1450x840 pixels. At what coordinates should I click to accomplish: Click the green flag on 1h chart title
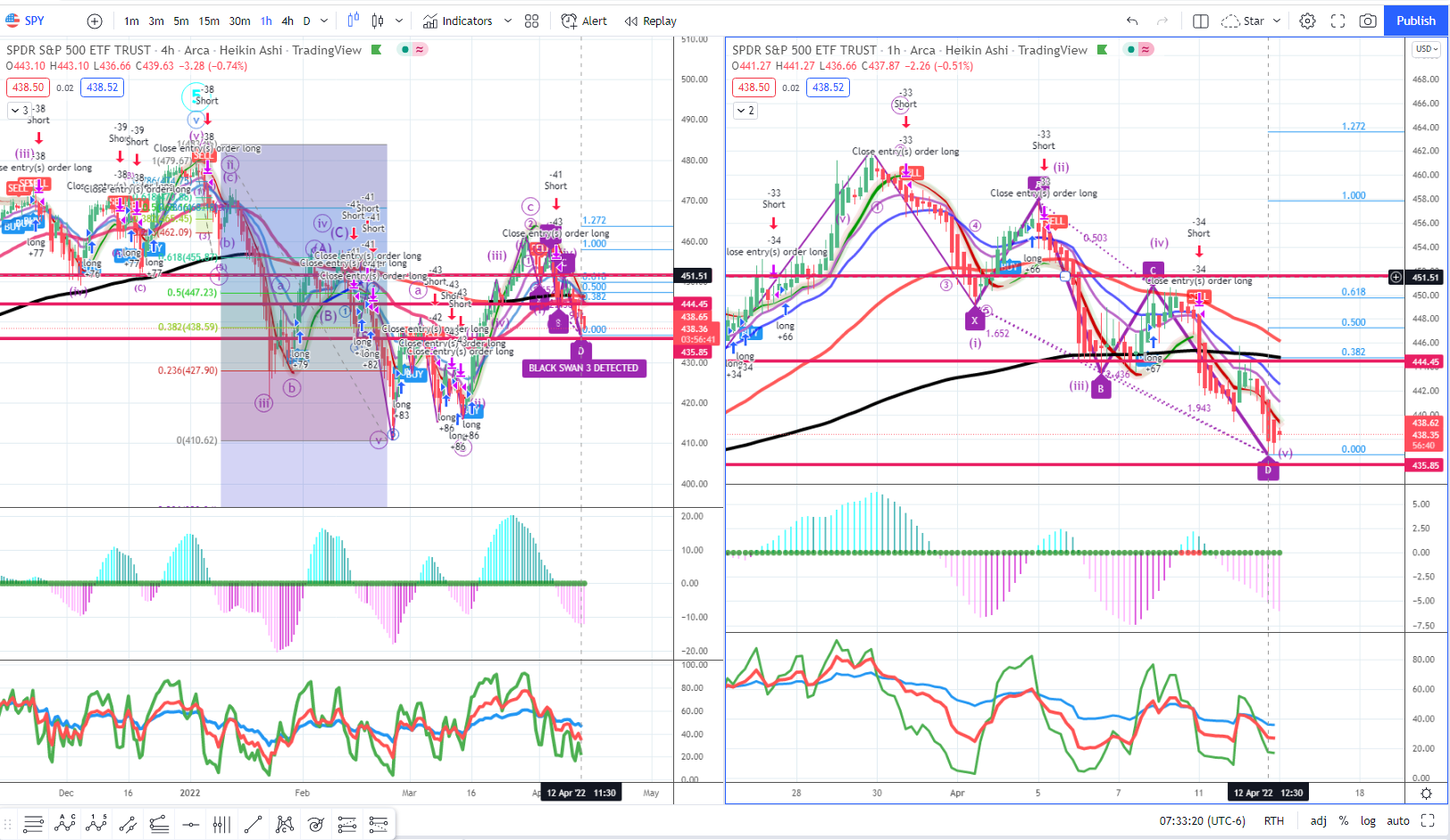tap(1103, 50)
